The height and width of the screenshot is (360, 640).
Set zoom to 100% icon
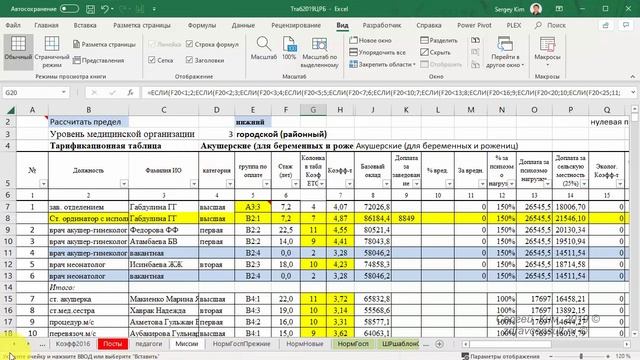click(289, 48)
